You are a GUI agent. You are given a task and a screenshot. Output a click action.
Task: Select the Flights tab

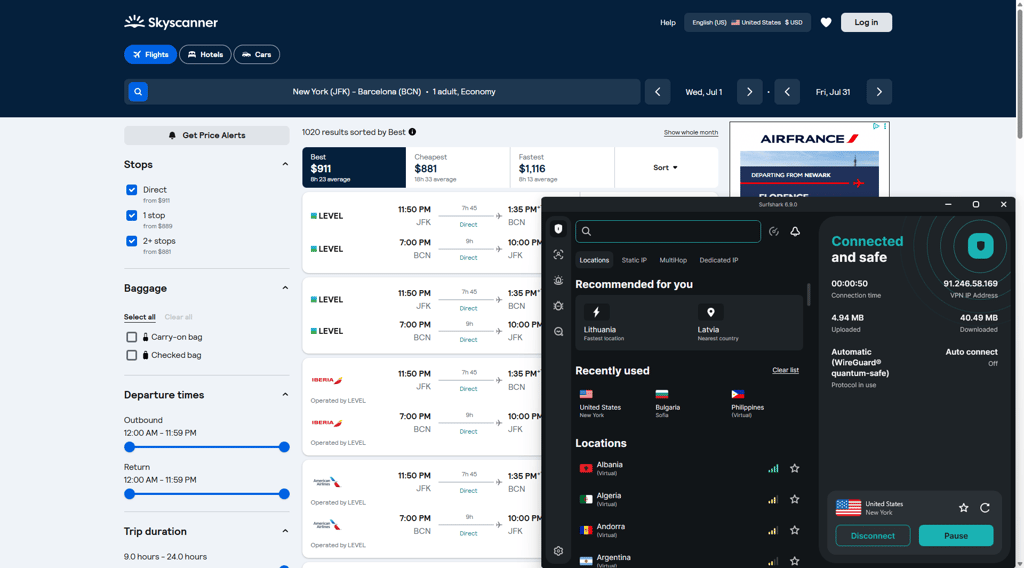pos(150,54)
